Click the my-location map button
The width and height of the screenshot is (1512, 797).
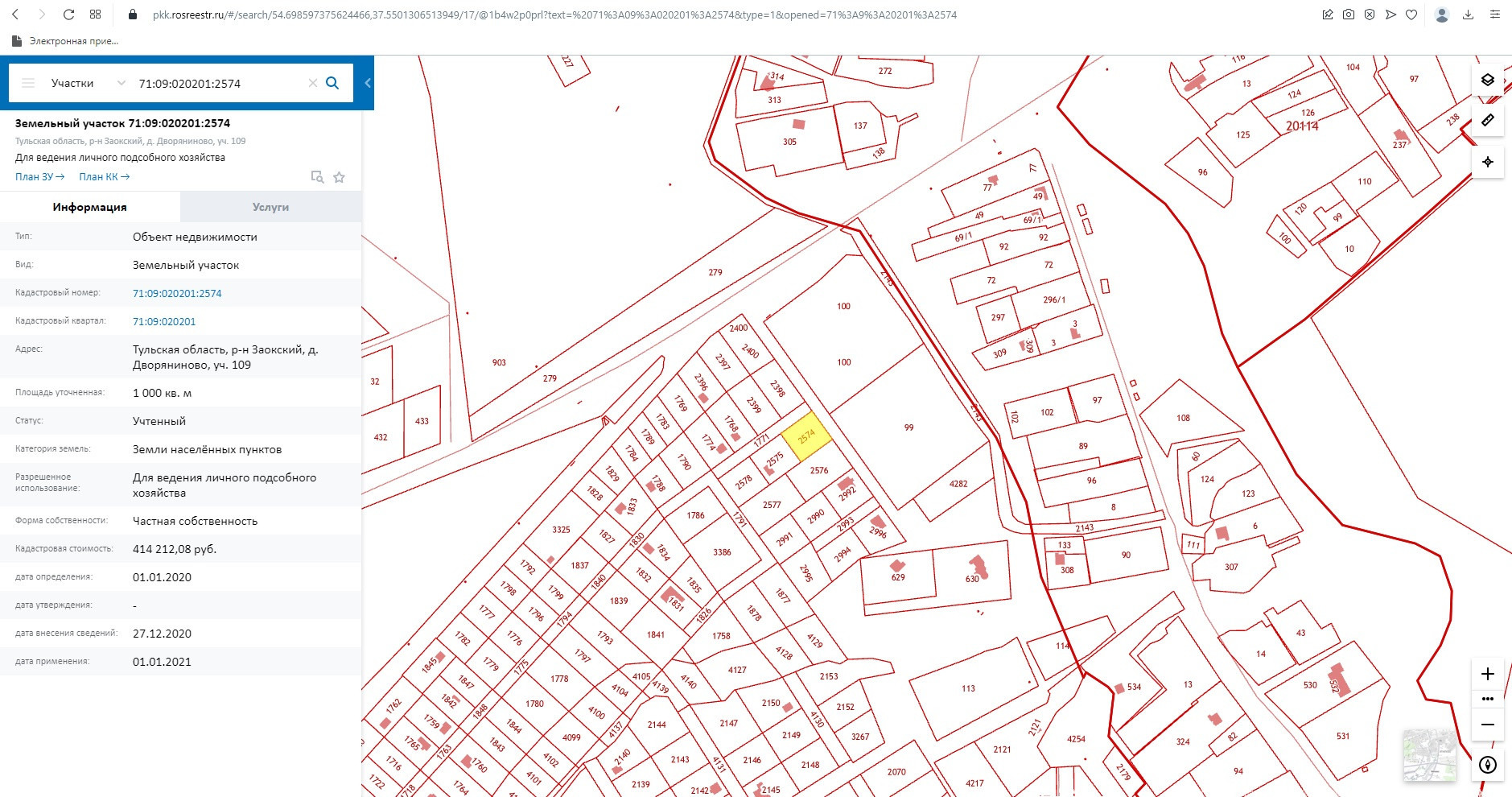[x=1488, y=162]
